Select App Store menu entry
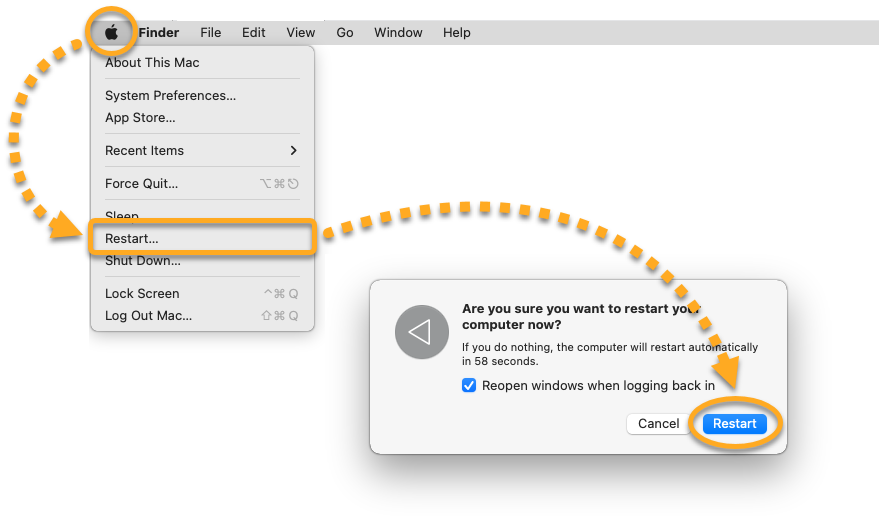The image size is (879, 516). coord(140,118)
